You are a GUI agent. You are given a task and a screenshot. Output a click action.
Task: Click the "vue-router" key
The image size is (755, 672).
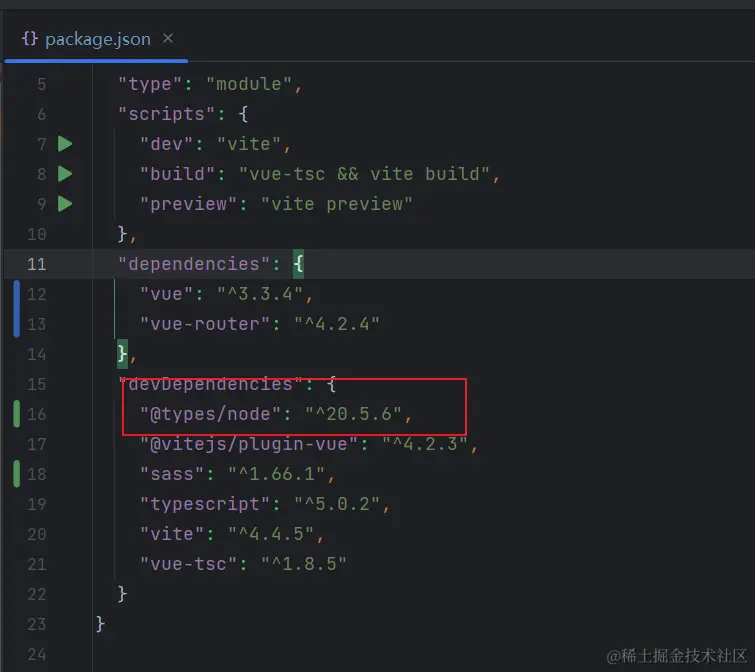[205, 324]
